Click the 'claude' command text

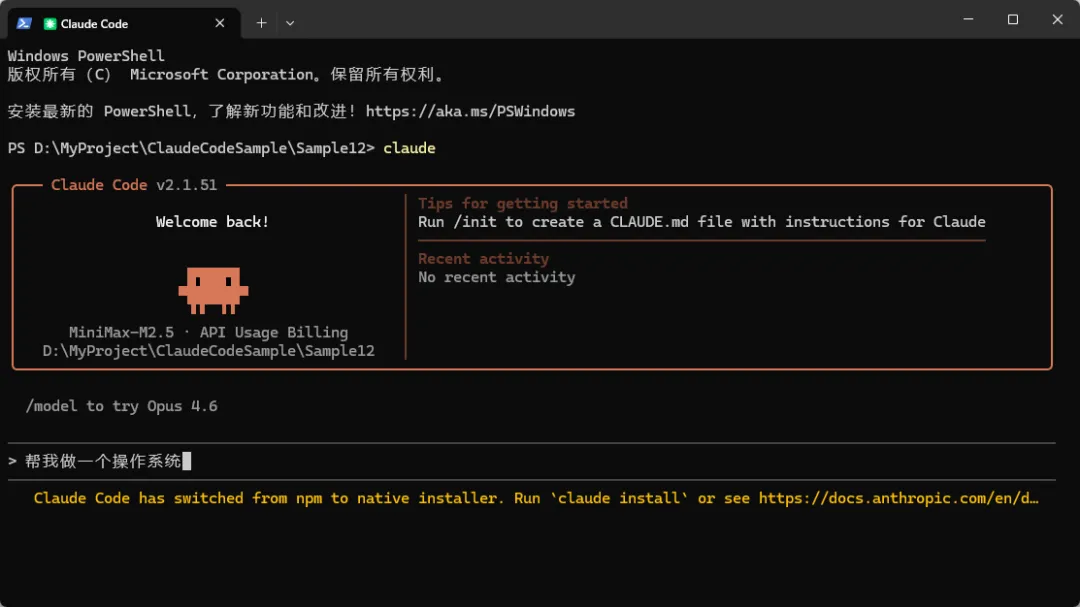tap(409, 148)
